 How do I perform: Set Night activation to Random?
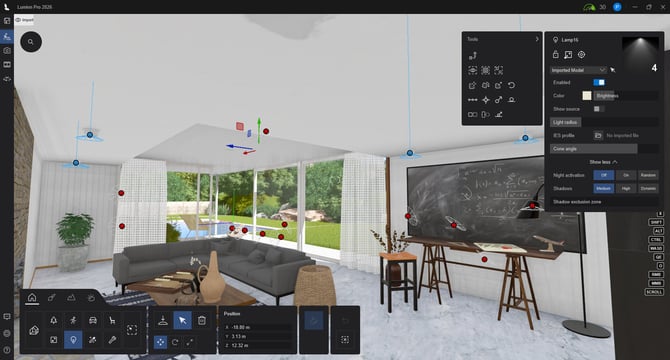coord(648,175)
